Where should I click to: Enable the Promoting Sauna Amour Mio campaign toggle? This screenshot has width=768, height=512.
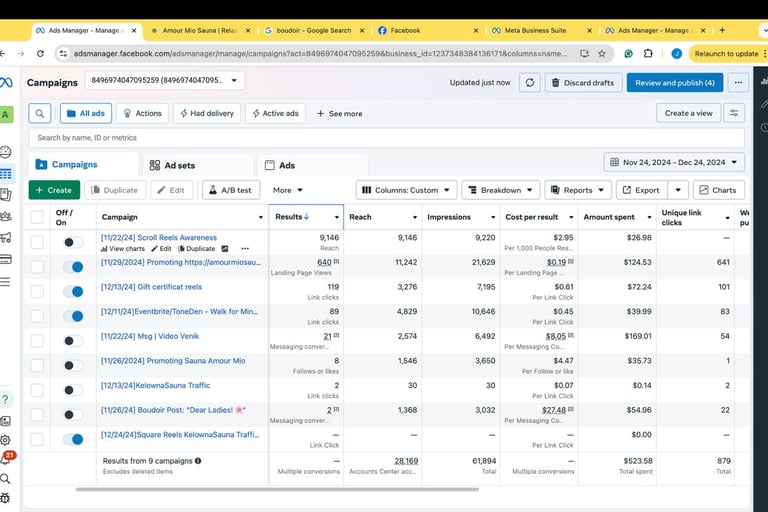(73, 365)
